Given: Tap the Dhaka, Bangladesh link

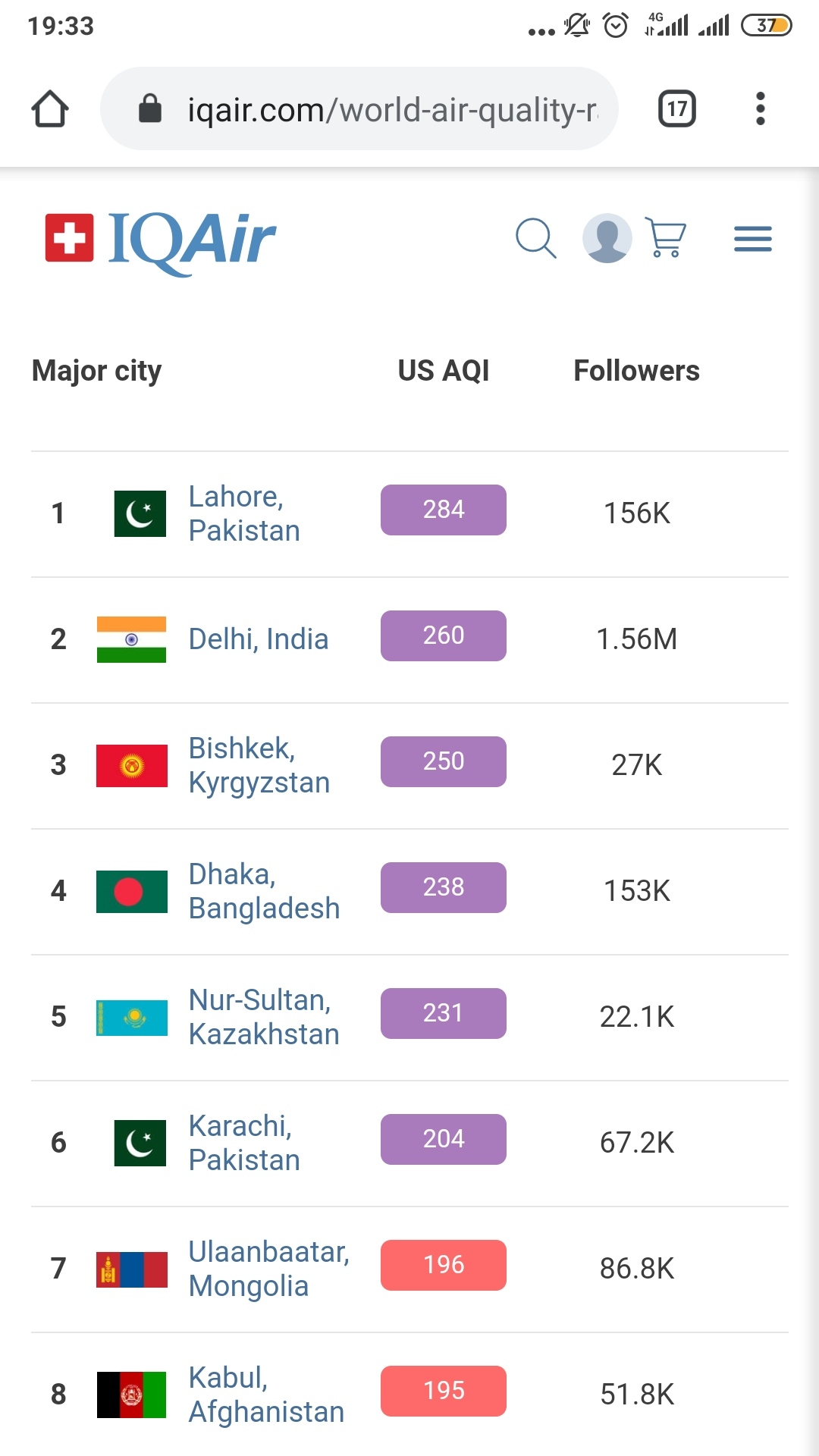Looking at the screenshot, I should click(263, 891).
